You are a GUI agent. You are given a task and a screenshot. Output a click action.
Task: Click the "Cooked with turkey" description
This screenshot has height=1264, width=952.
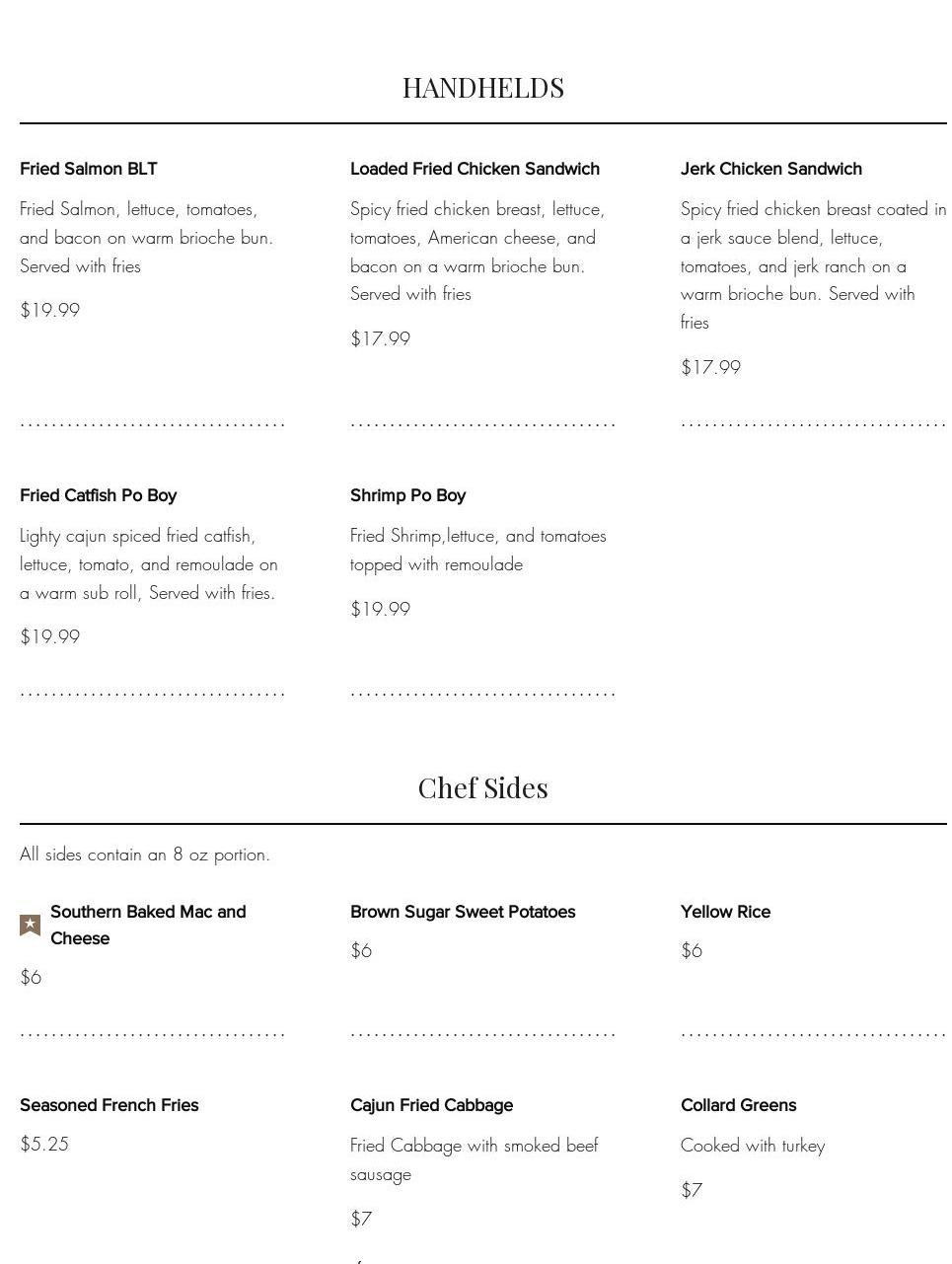[x=753, y=1147]
